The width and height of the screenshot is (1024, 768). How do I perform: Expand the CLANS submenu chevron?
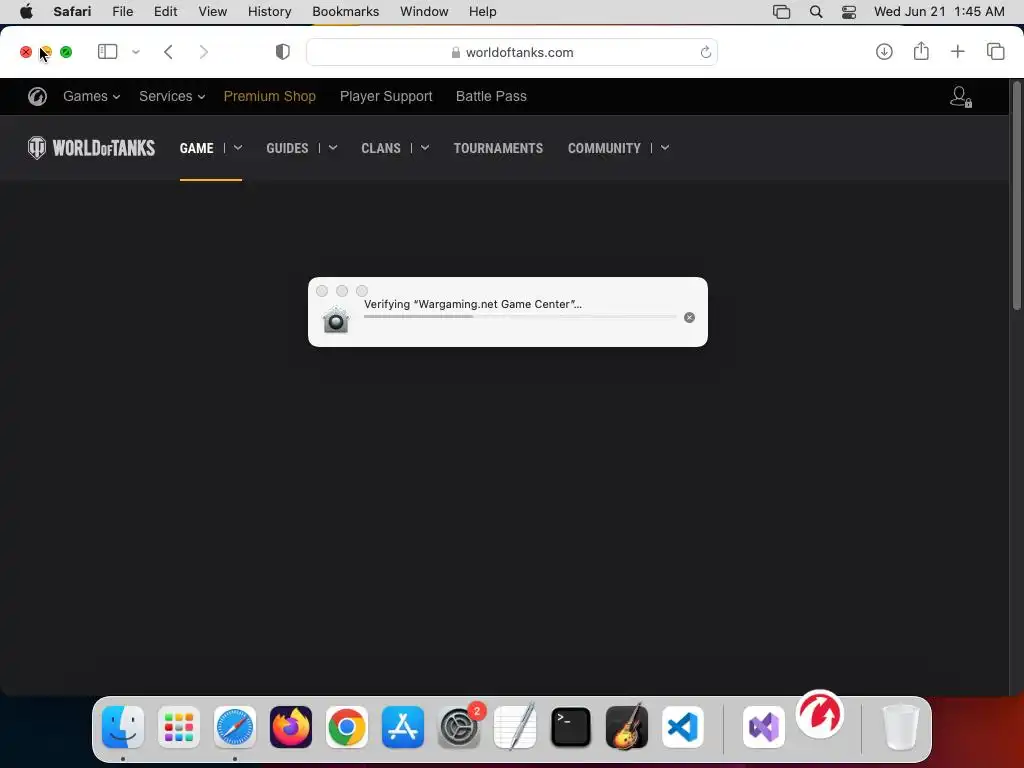[x=425, y=148]
